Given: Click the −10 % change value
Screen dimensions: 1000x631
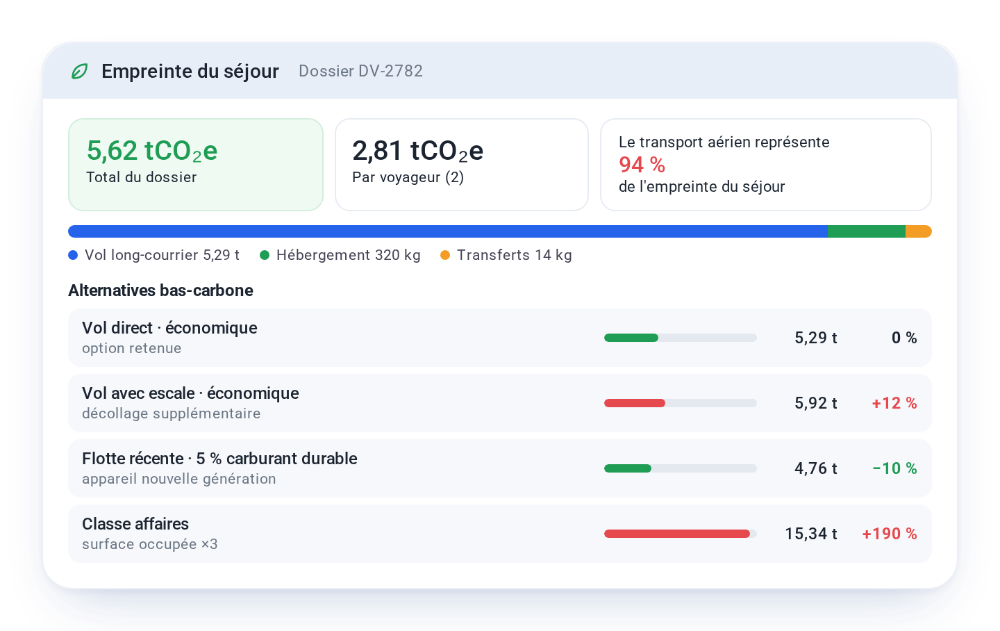Looking at the screenshot, I should [895, 468].
